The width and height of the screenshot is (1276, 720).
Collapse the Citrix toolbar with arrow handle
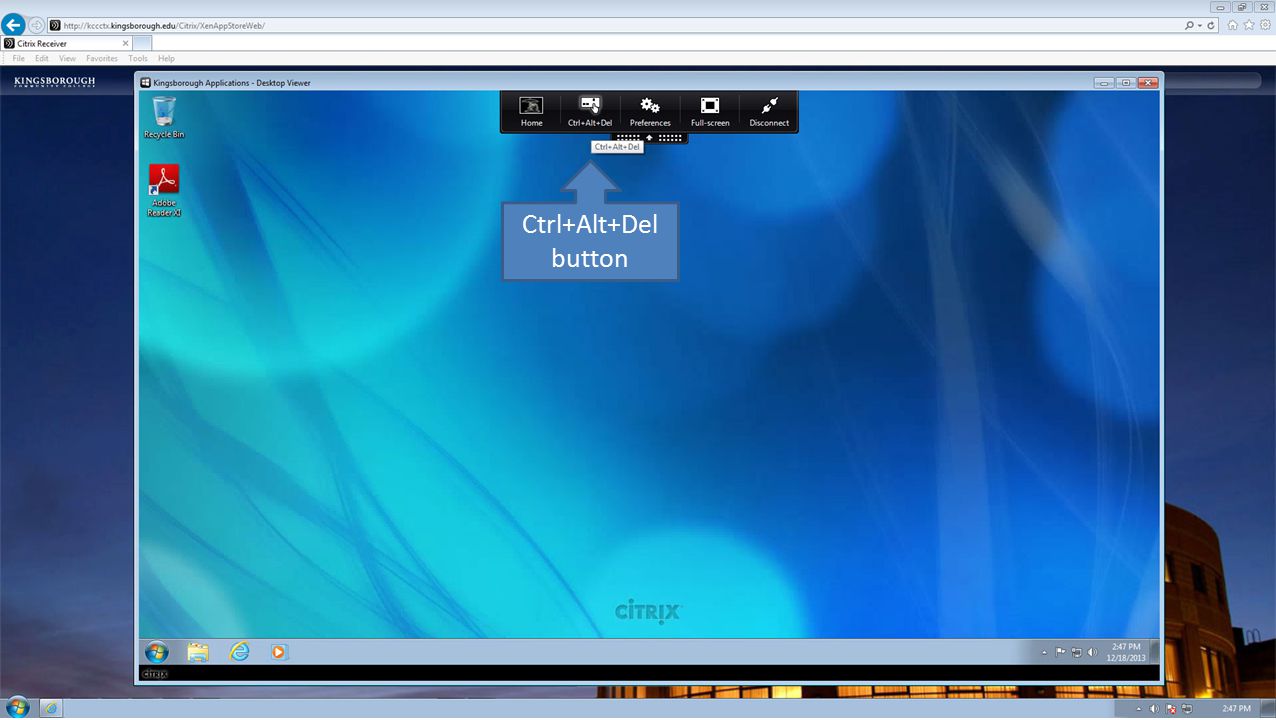click(649, 138)
